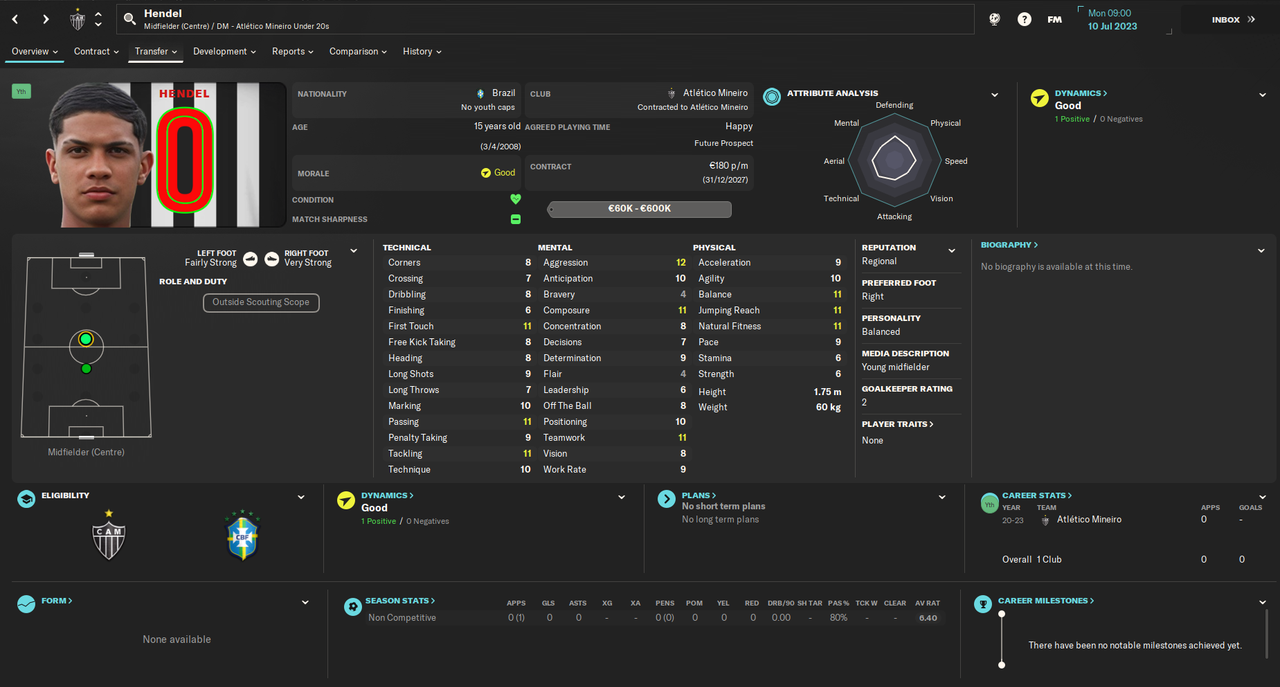Image resolution: width=1280 pixels, height=687 pixels.
Task: Click the date 10 Jul 2023
Action: [1112, 26]
